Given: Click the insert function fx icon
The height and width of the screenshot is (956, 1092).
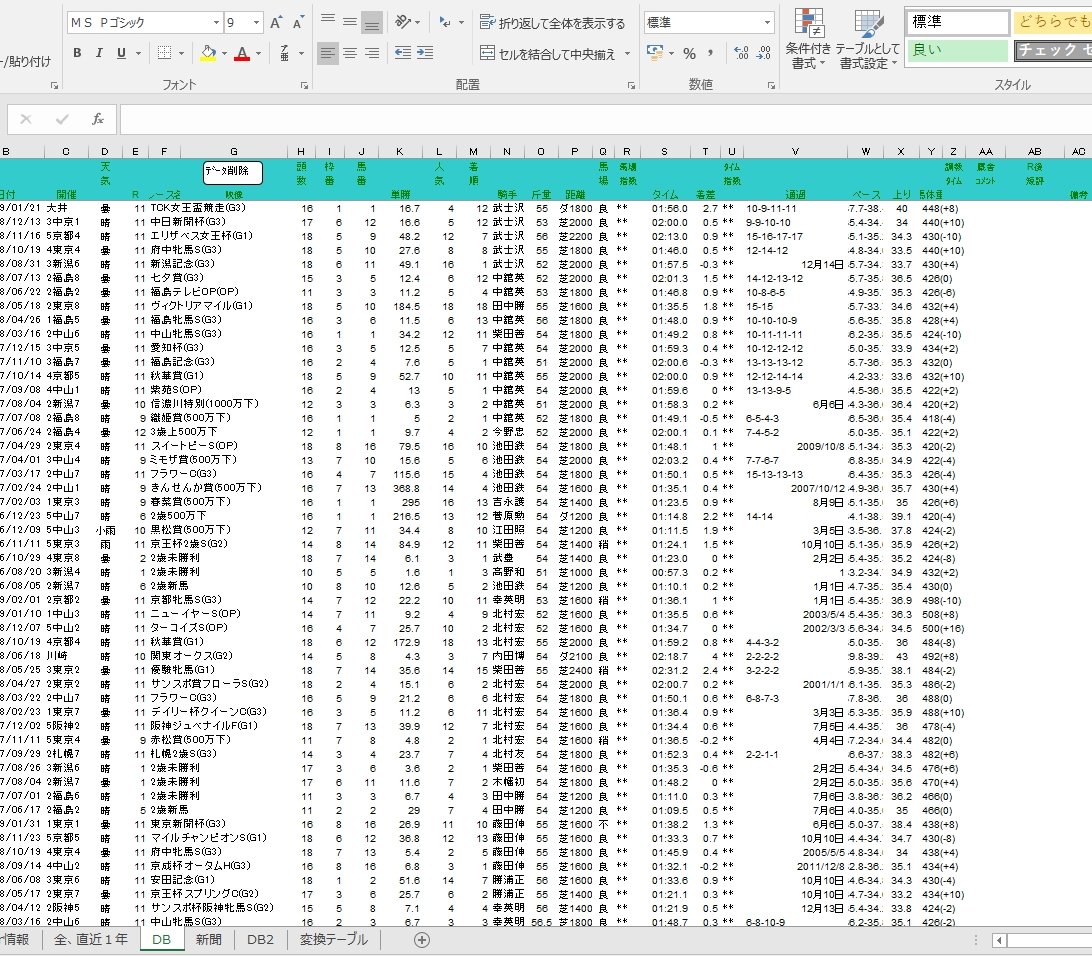Looking at the screenshot, I should click(x=98, y=119).
